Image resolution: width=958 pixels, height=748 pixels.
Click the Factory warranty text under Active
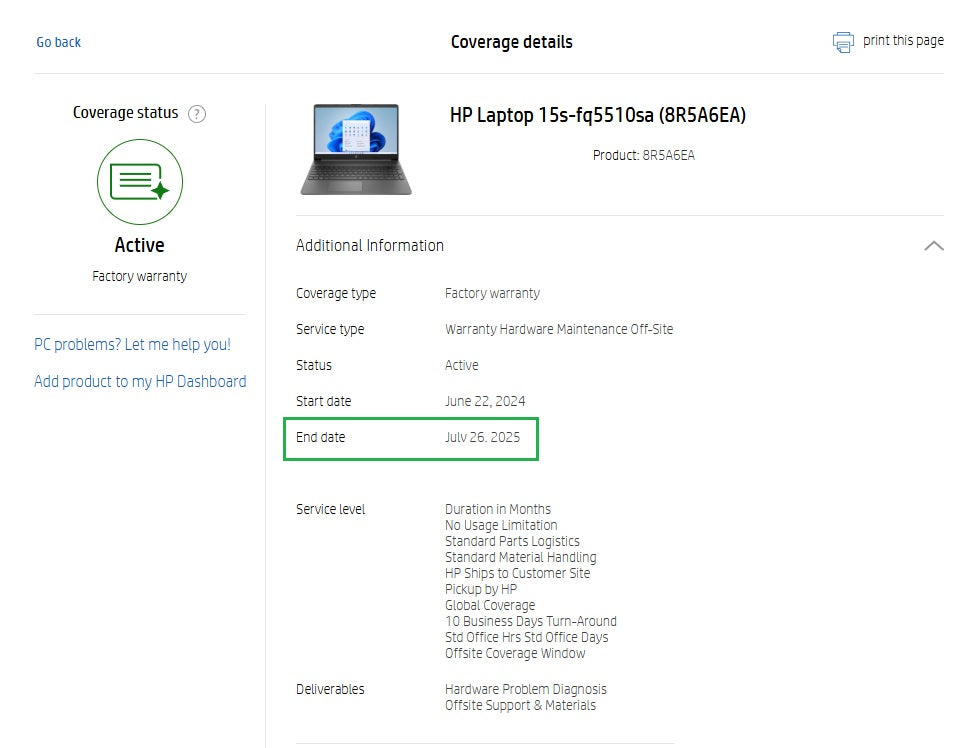(140, 276)
